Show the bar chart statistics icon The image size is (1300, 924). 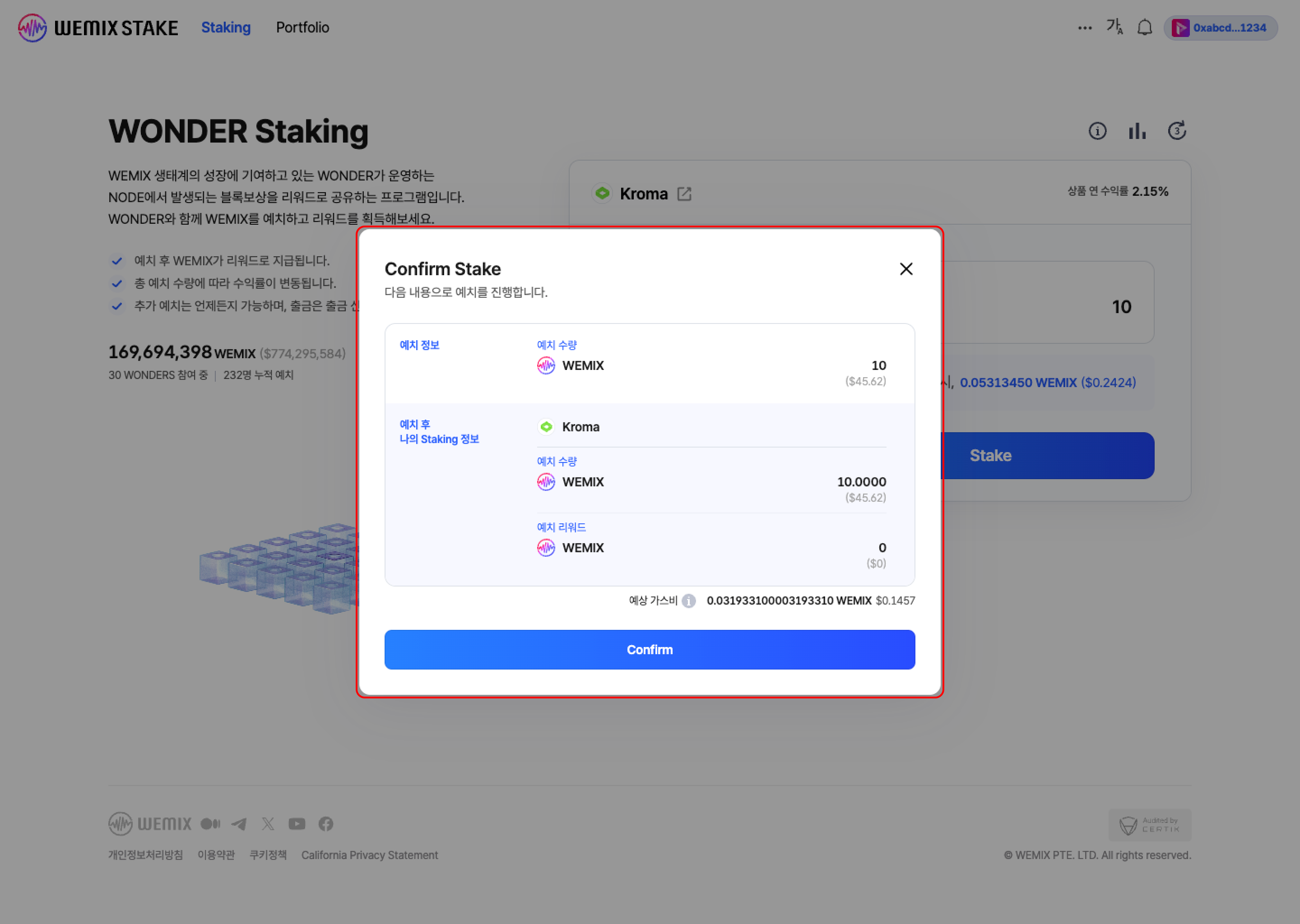(x=1137, y=131)
